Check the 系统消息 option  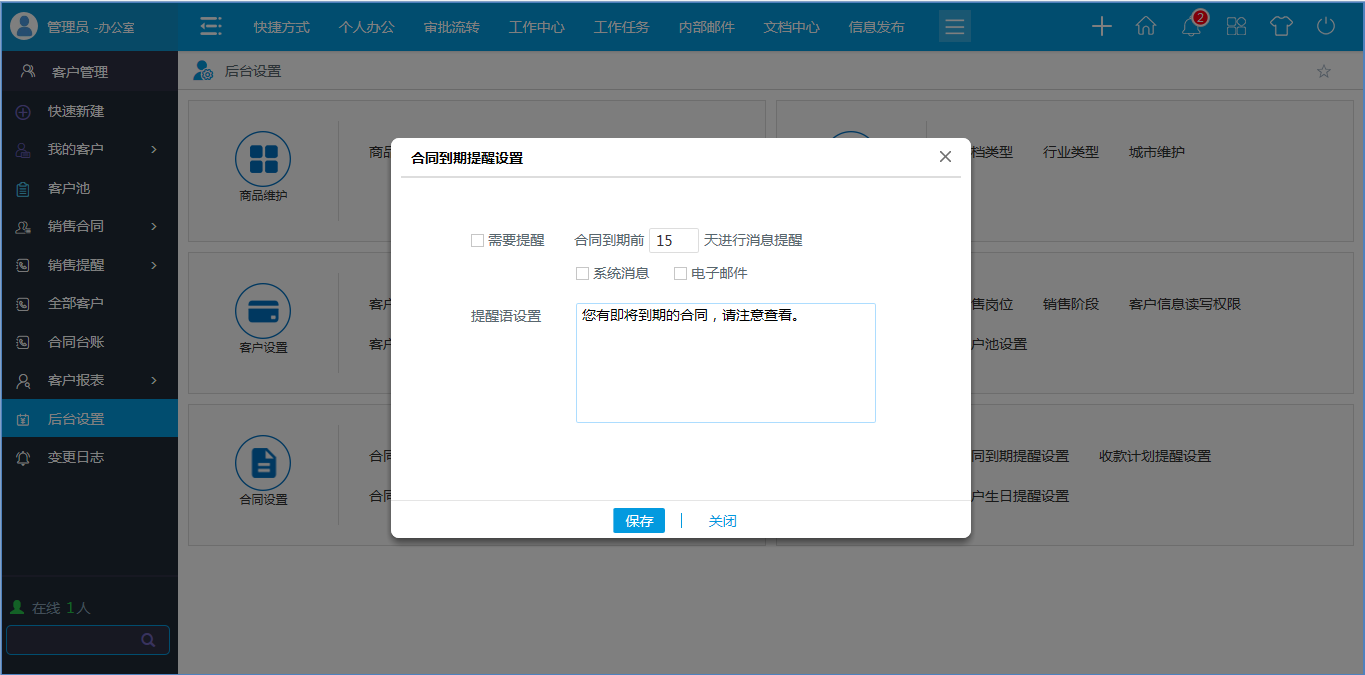pos(583,274)
